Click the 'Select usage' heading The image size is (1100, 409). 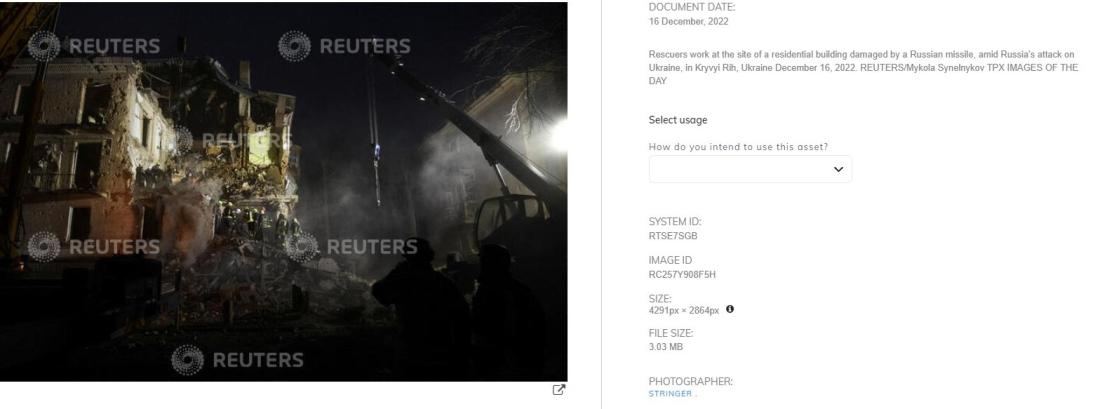(678, 120)
